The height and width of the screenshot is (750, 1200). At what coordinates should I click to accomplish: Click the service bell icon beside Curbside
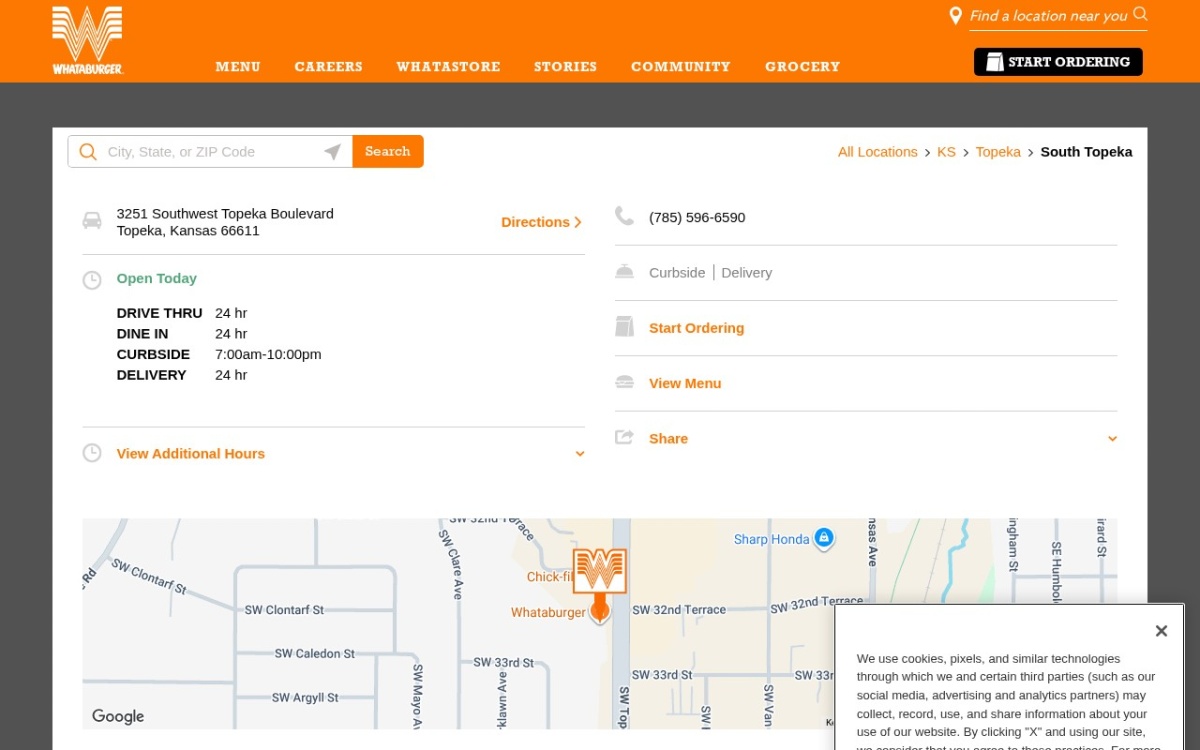624,272
